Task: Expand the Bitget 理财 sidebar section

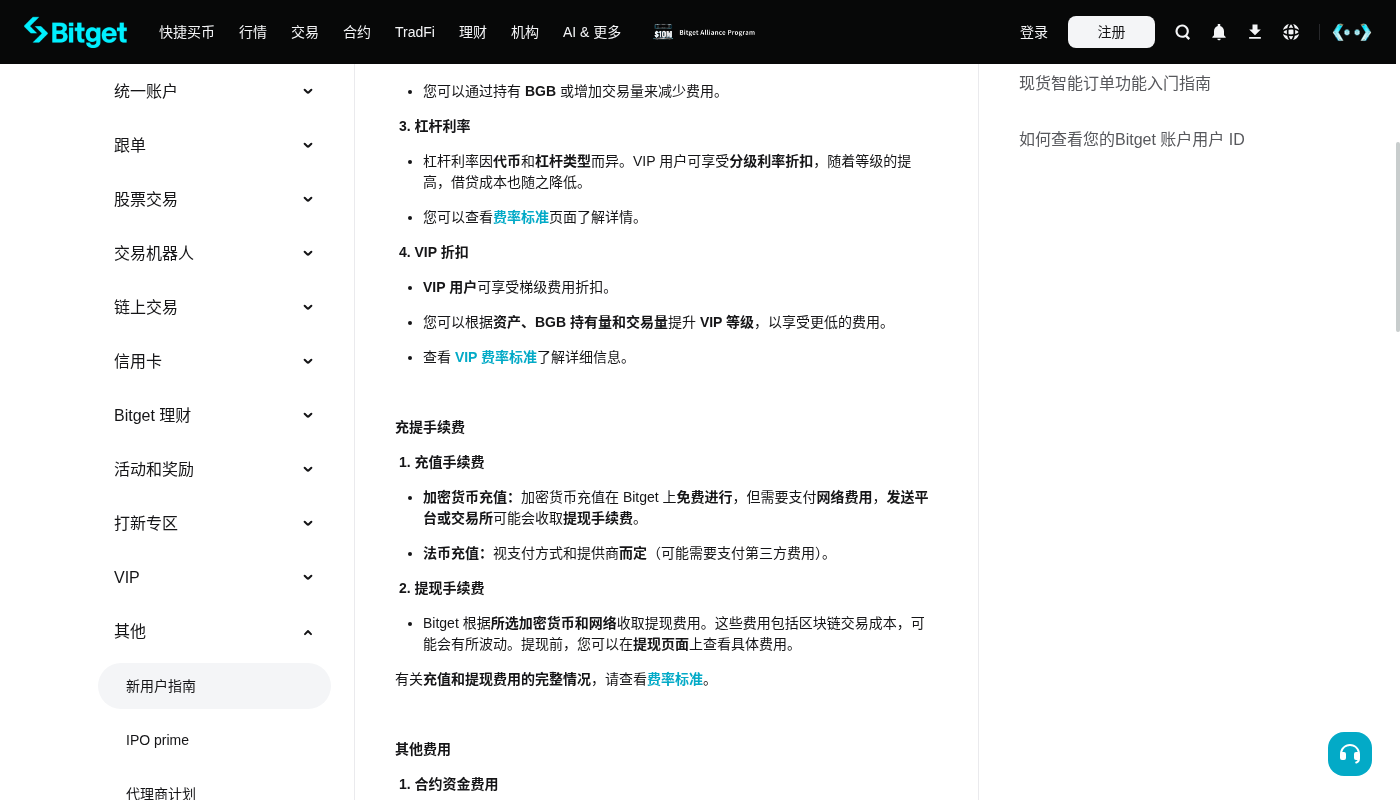Action: (214, 415)
